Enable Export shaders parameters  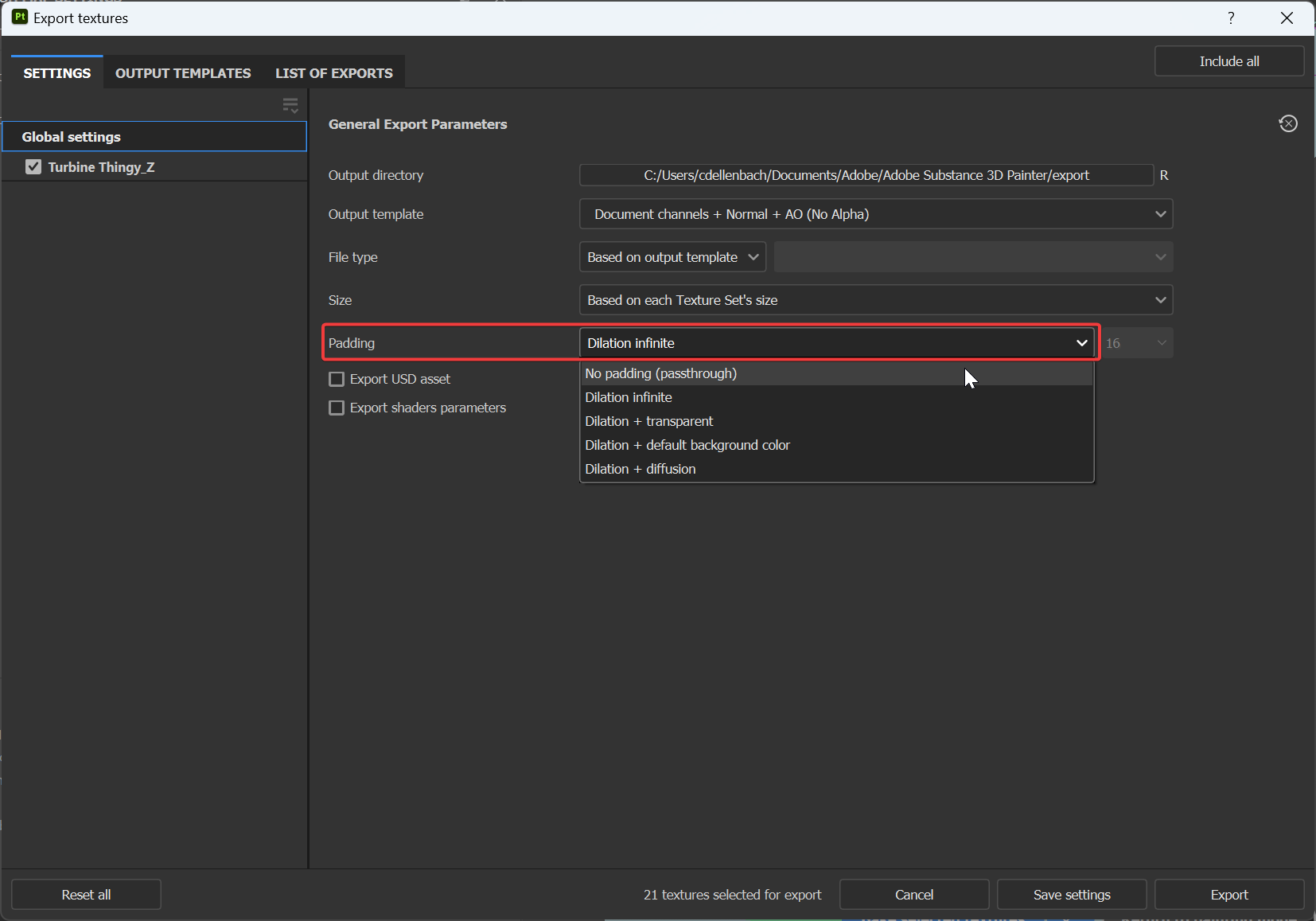pyautogui.click(x=337, y=408)
